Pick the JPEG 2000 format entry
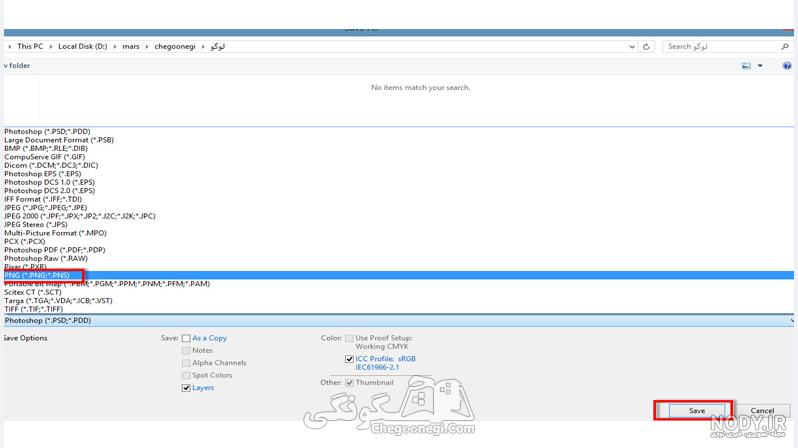798x448 pixels. point(80,216)
